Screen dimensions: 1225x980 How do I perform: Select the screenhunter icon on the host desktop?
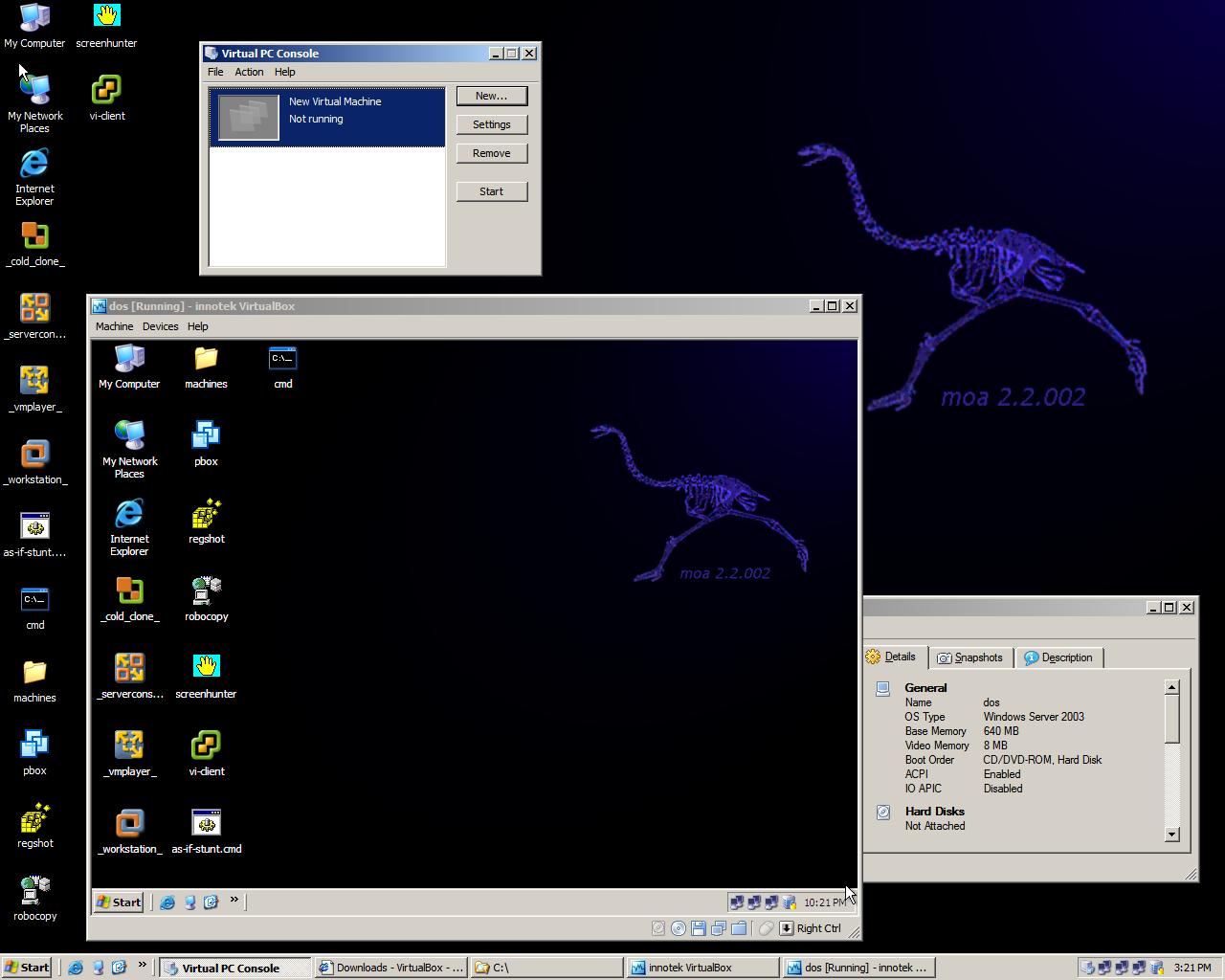pos(106,25)
